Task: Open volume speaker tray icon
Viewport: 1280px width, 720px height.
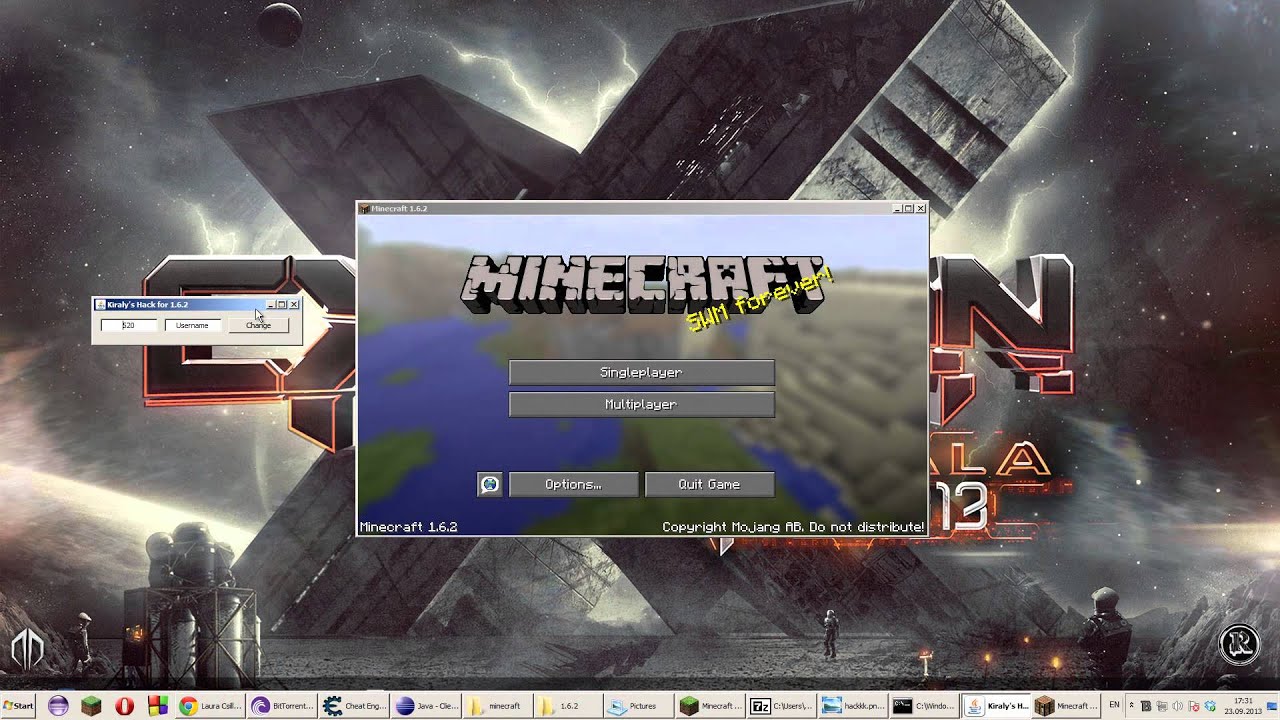Action: (1176, 705)
